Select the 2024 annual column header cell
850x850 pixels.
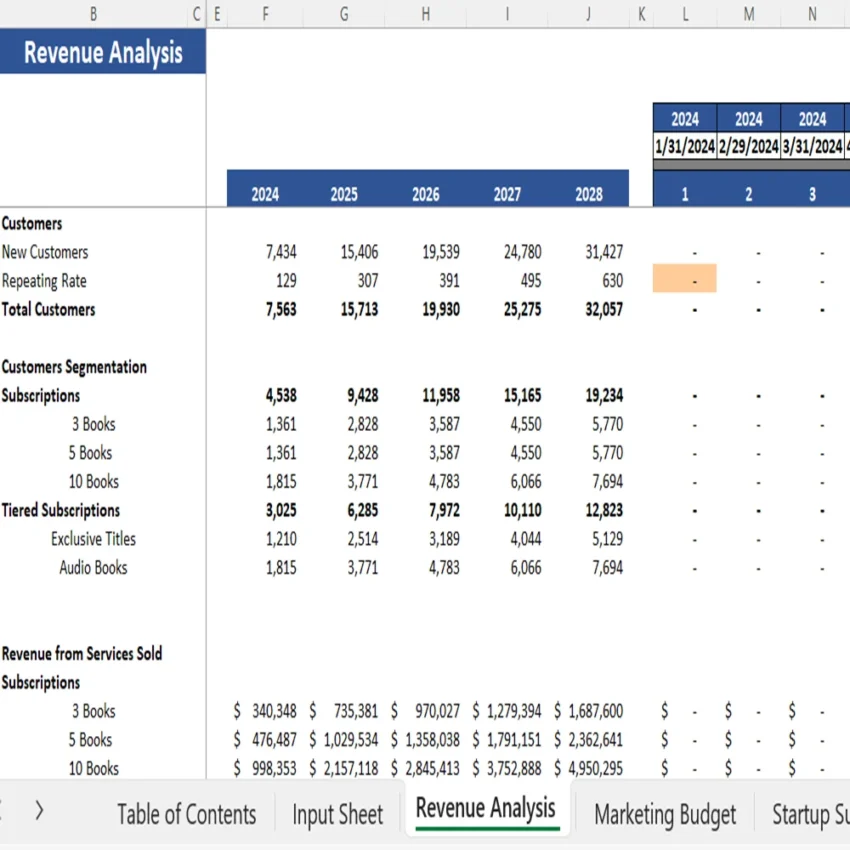[x=265, y=194]
